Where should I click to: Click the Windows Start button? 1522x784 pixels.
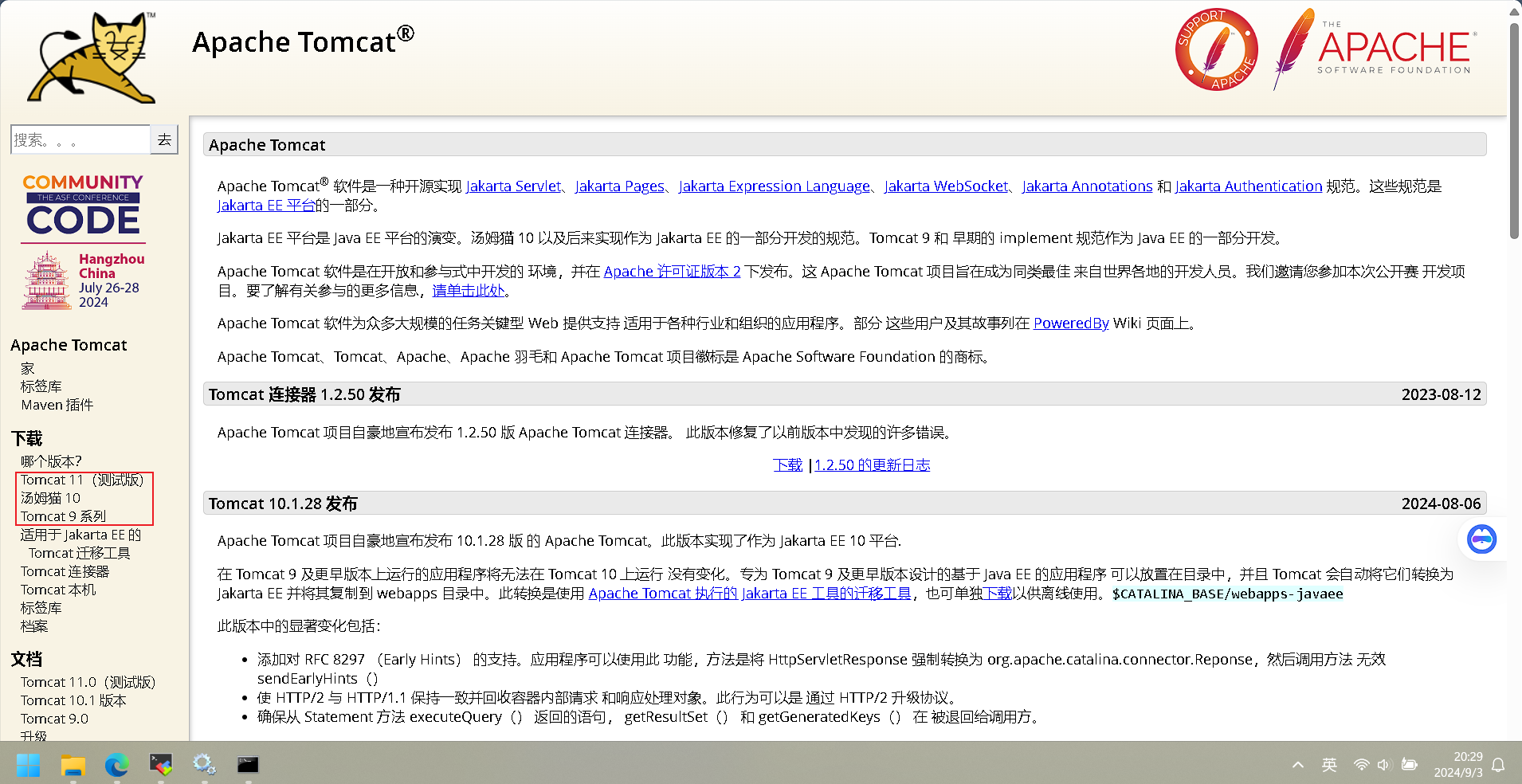[29, 765]
